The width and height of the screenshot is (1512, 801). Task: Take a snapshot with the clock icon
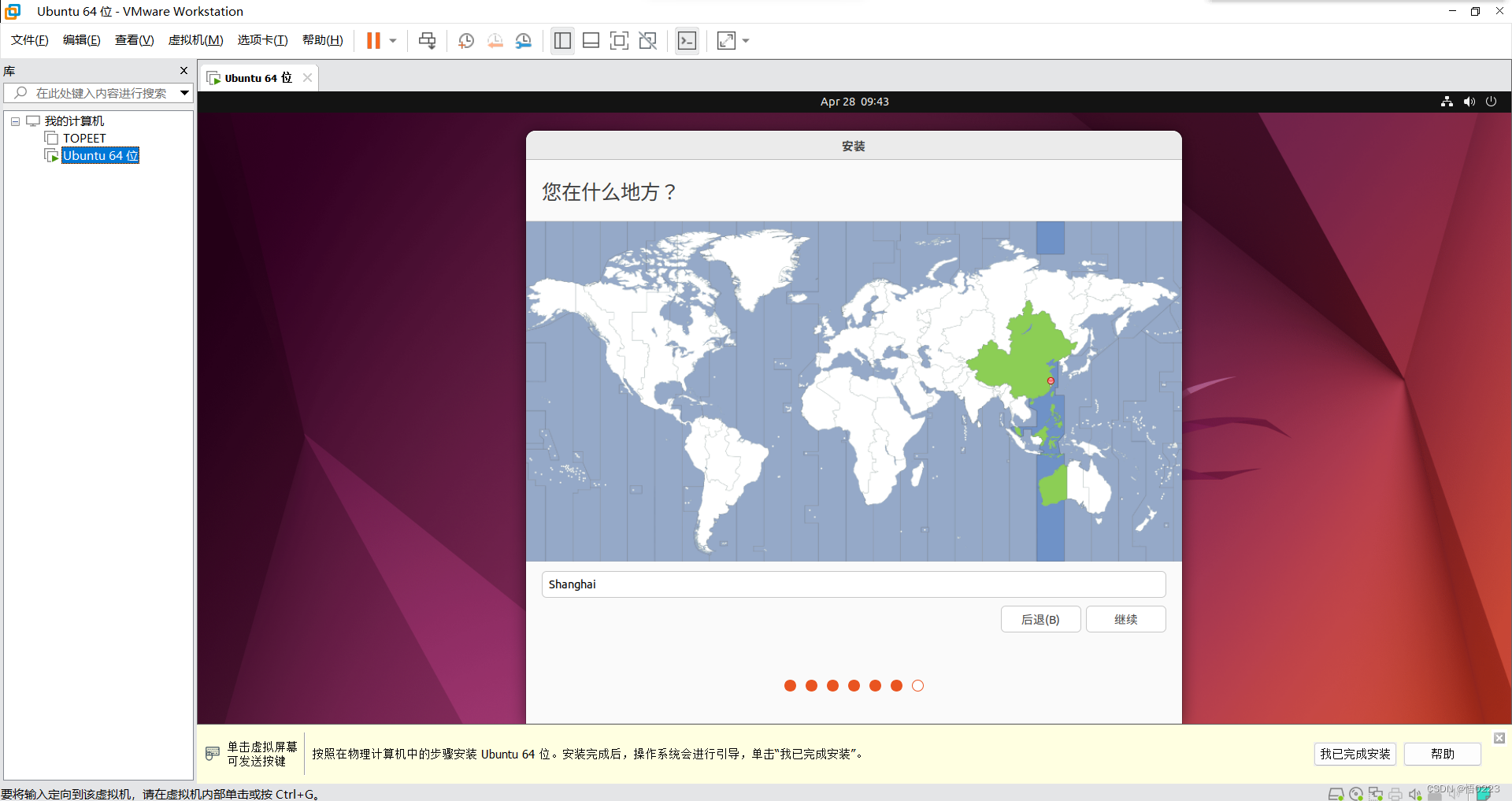coord(466,41)
